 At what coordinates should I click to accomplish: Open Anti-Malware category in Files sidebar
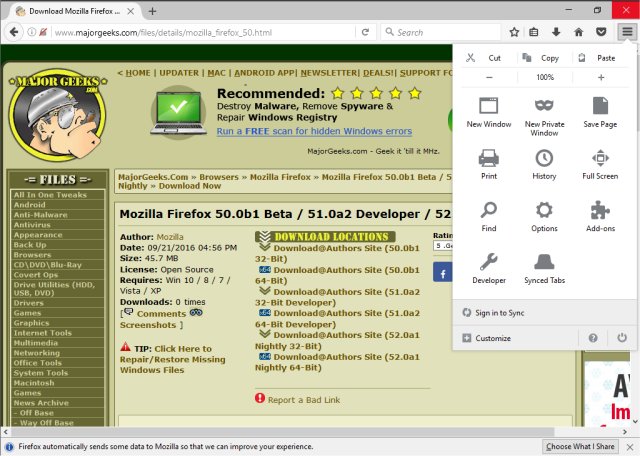tap(40, 215)
